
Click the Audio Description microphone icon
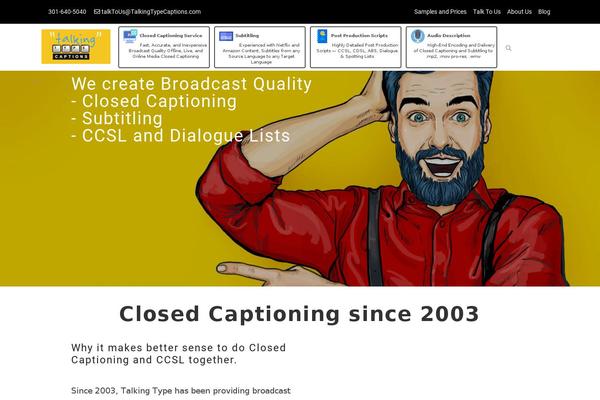[x=417, y=36]
